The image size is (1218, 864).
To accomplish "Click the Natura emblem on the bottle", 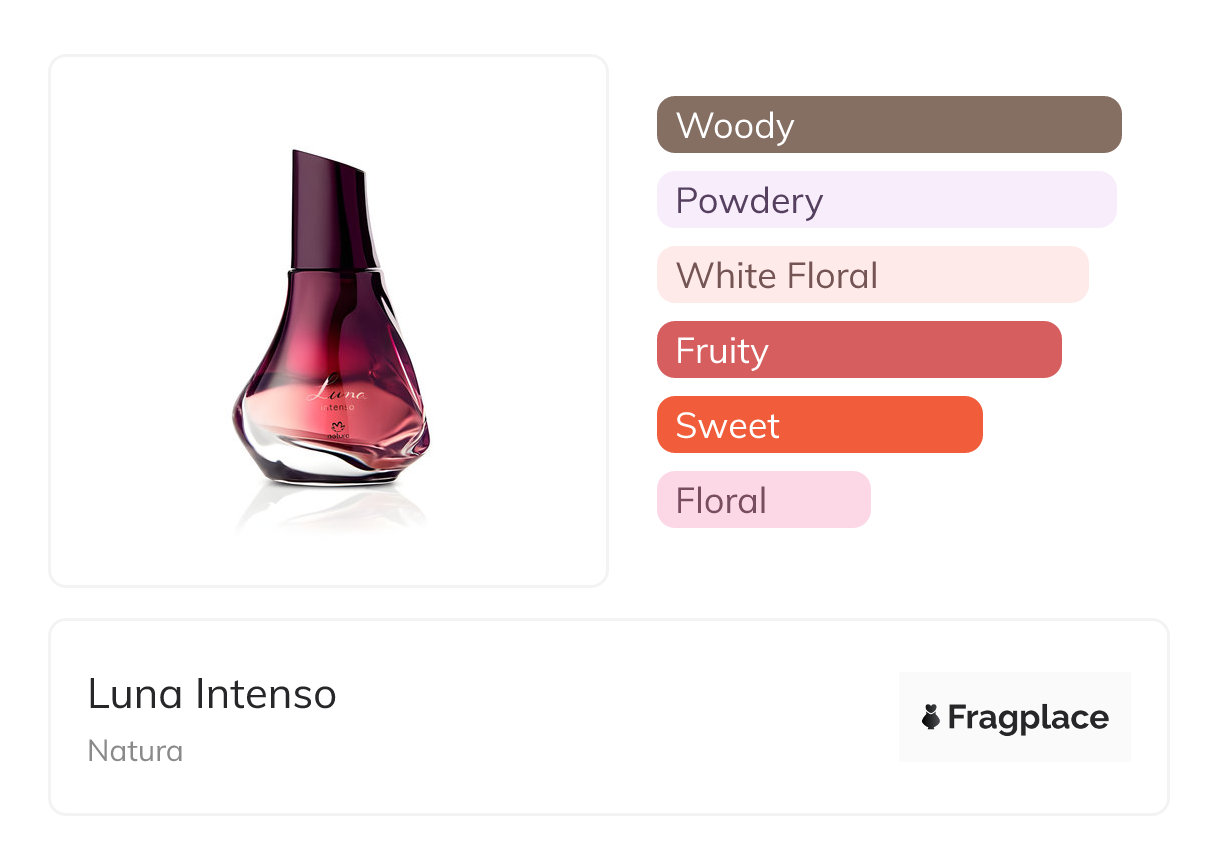I will coord(340,425).
